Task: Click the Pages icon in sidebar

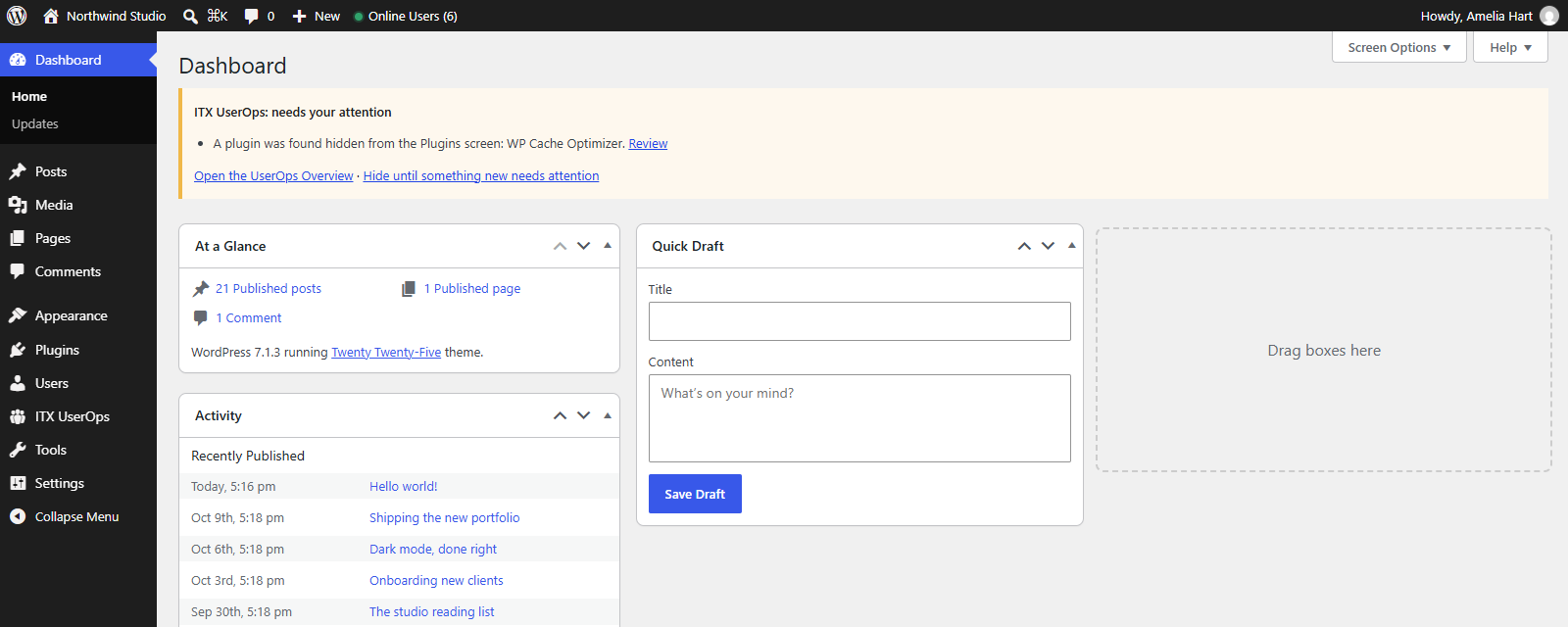Action: pyautogui.click(x=18, y=238)
